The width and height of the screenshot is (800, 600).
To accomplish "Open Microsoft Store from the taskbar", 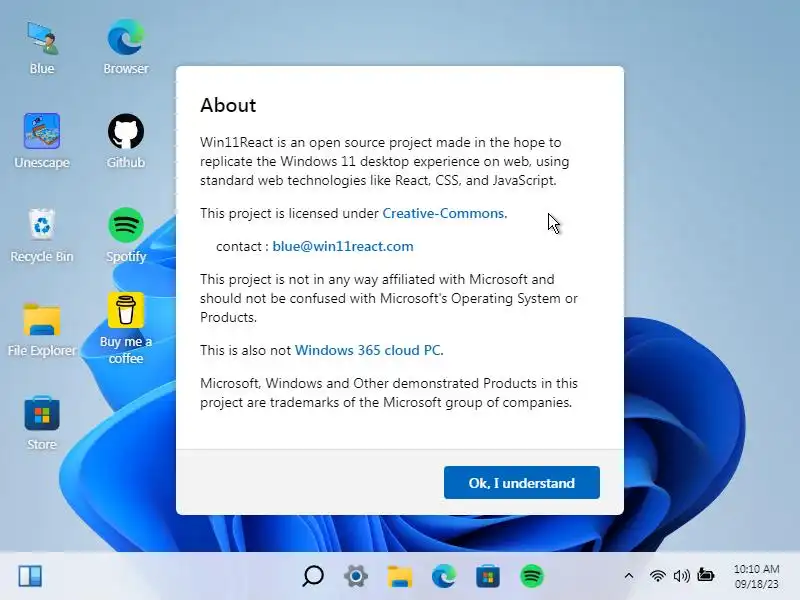I will coord(488,577).
